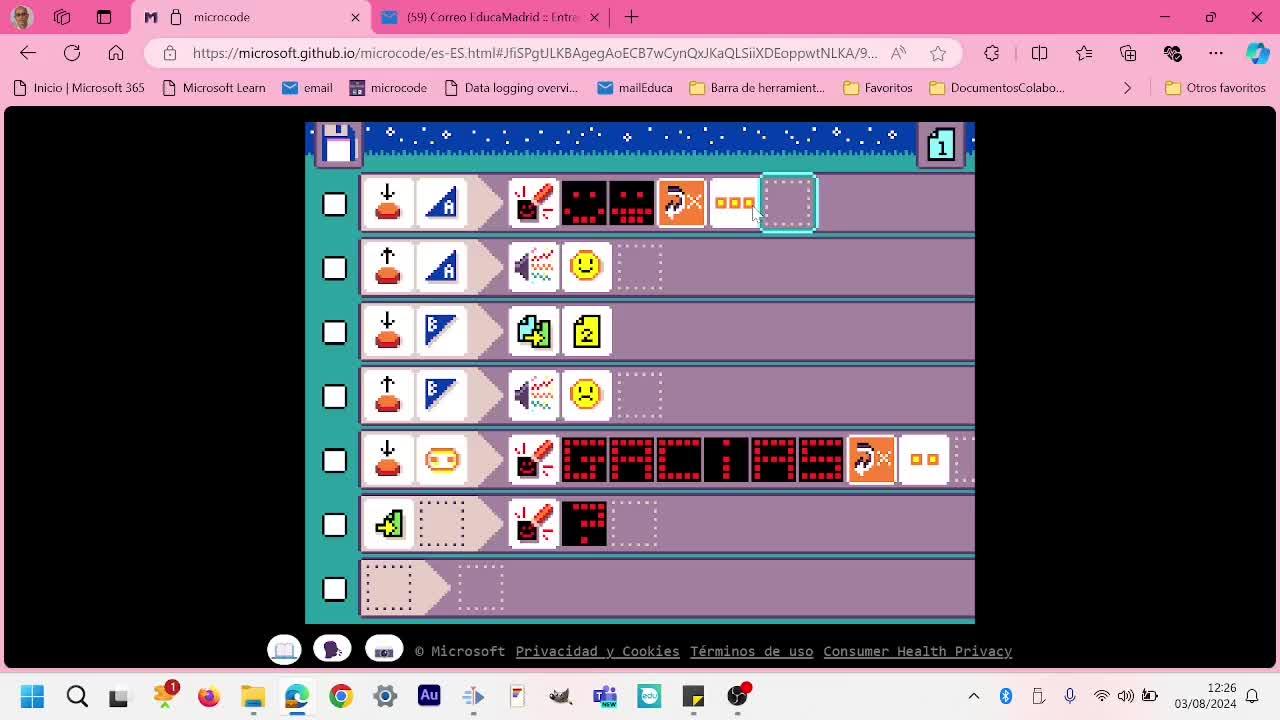Select the press button trigger in the A row
Image resolution: width=1280 pixels, height=720 pixels.
pos(388,204)
